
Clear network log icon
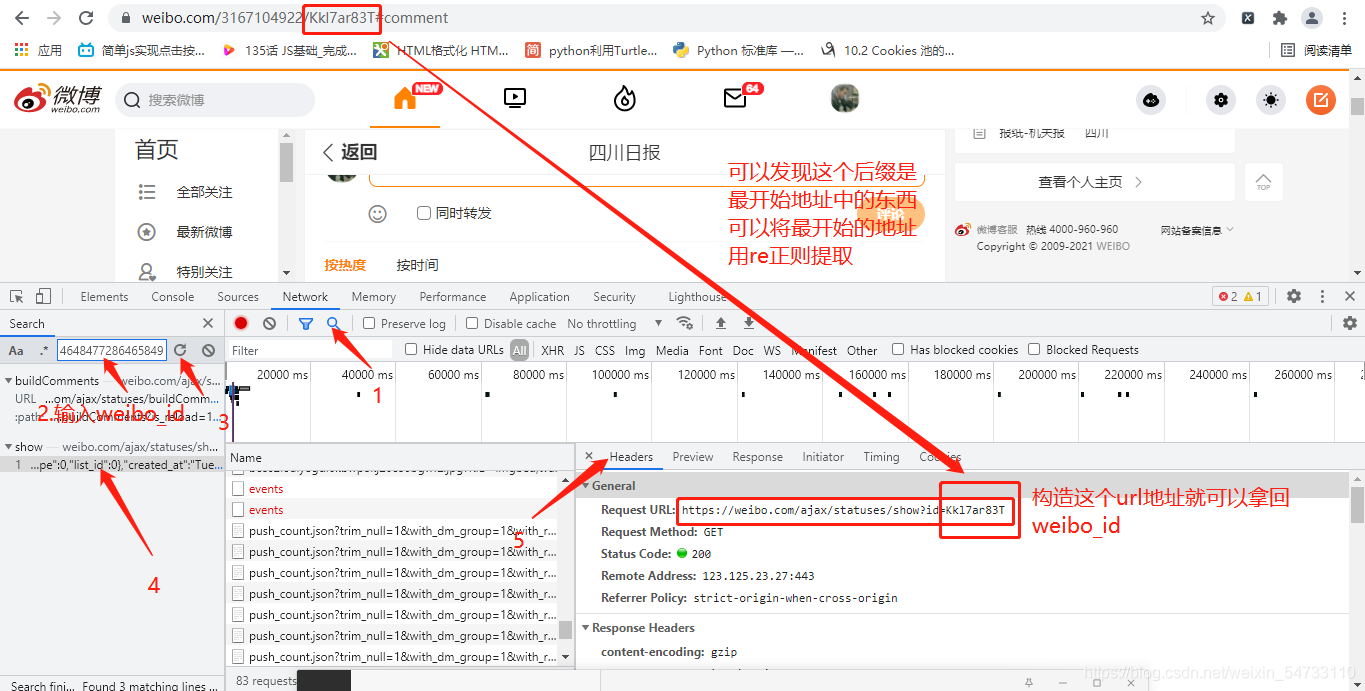point(269,323)
